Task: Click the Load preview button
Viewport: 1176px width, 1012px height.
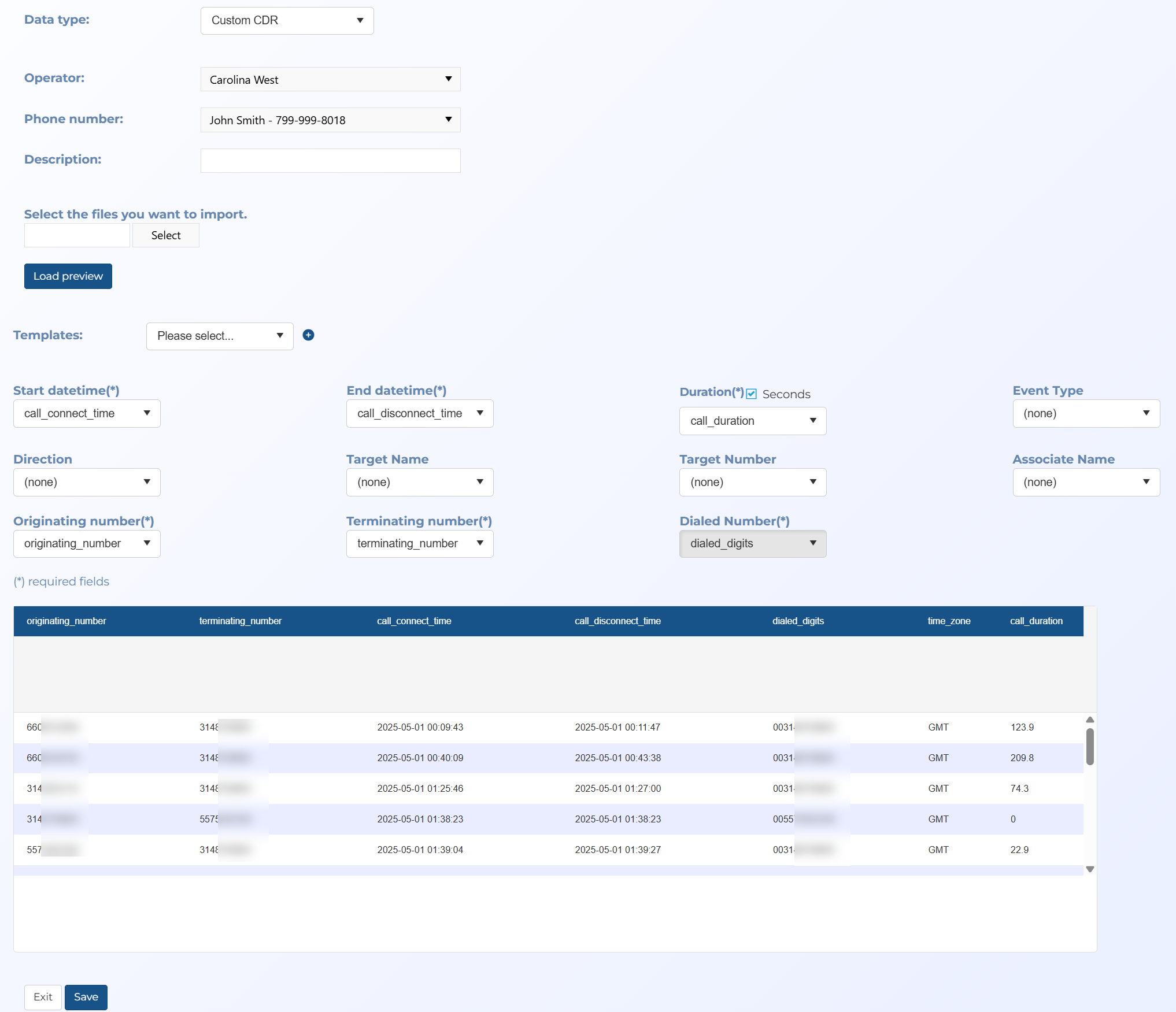Action: click(68, 276)
